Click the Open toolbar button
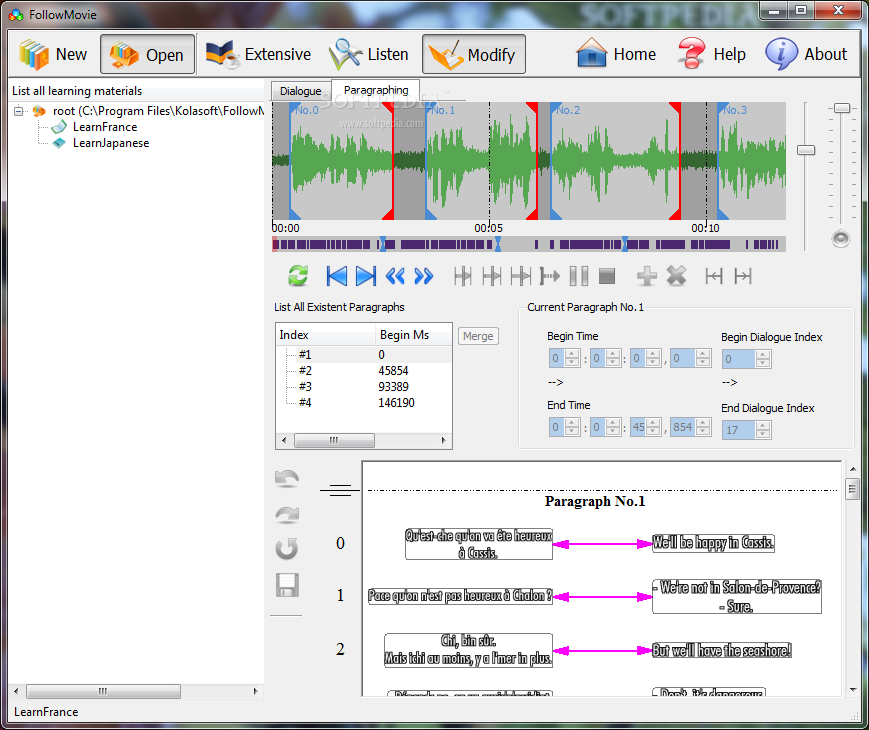 click(147, 54)
